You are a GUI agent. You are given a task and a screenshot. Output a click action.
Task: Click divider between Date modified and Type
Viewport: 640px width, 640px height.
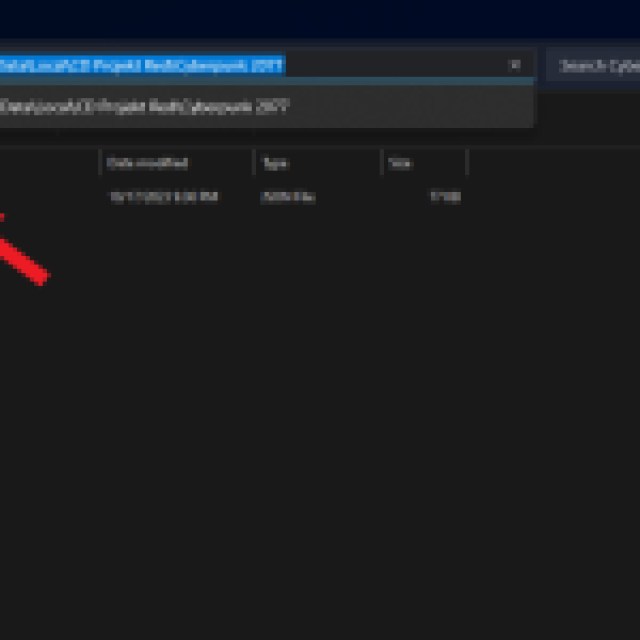click(254, 163)
